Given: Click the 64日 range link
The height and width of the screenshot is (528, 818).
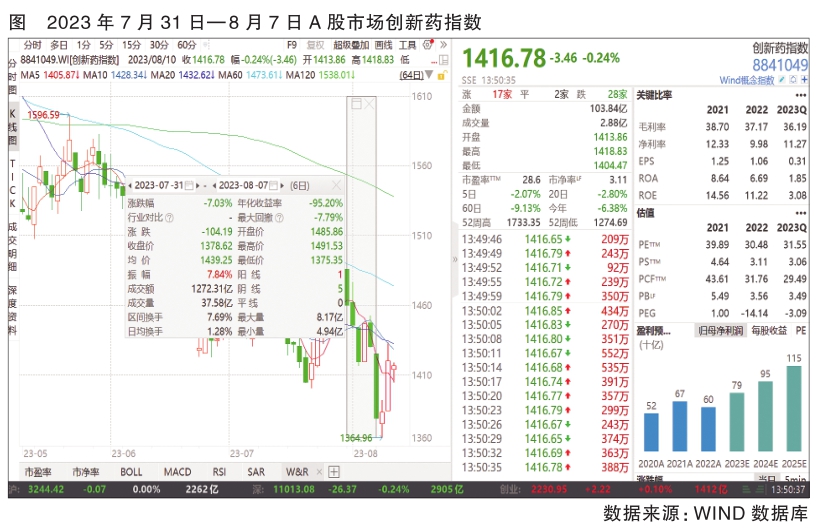Looking at the screenshot, I should click(x=412, y=75).
